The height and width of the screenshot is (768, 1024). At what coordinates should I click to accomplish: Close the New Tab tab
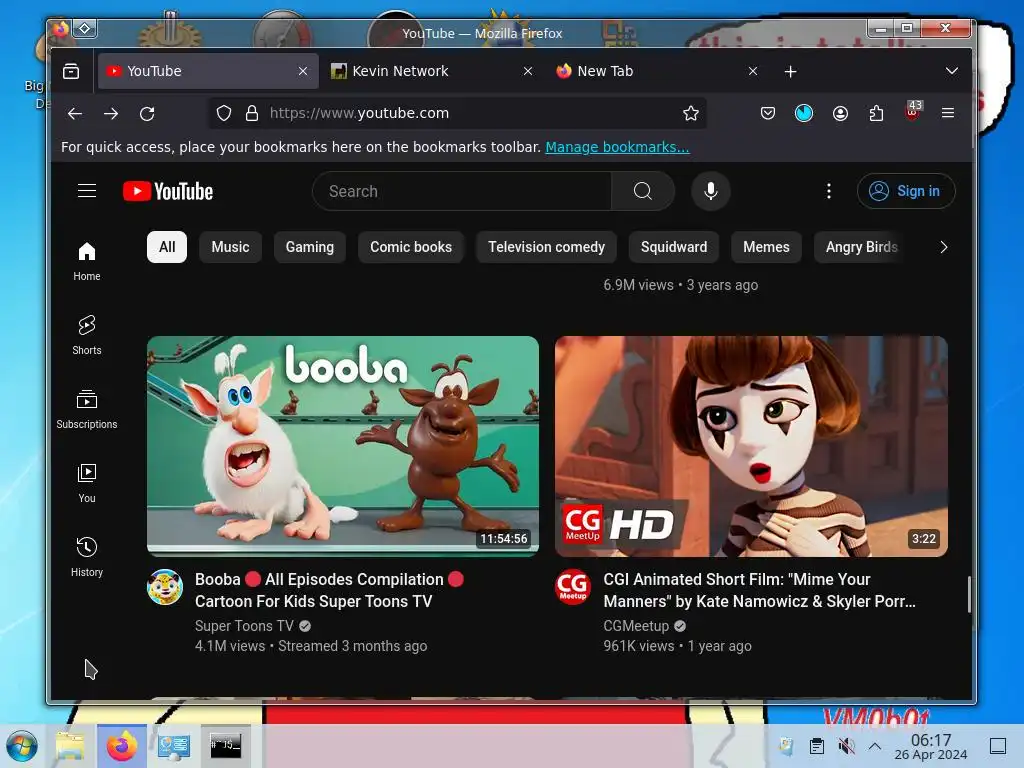(753, 71)
